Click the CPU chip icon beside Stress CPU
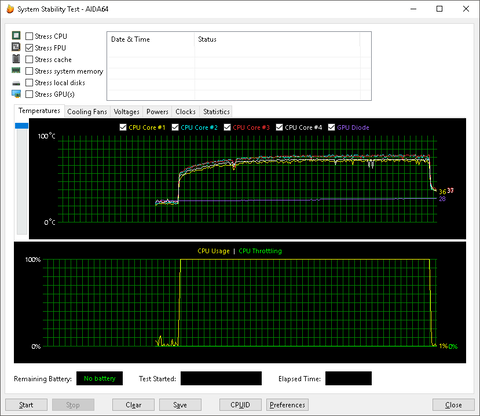Screen dimensions: 480x416 (x=16, y=35)
